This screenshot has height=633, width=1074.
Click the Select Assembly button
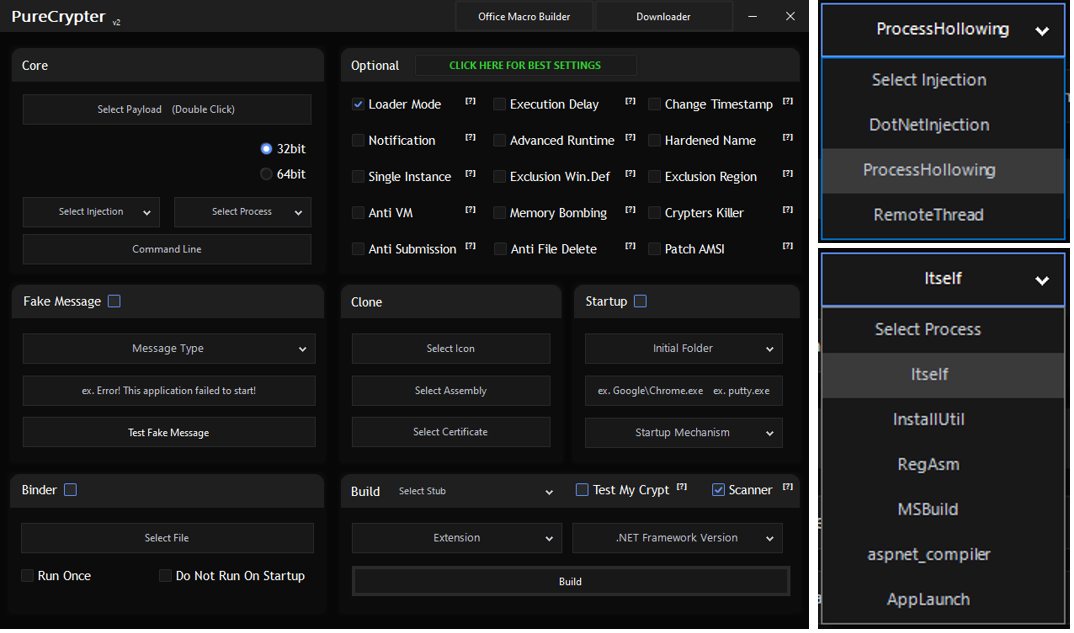[x=451, y=391]
